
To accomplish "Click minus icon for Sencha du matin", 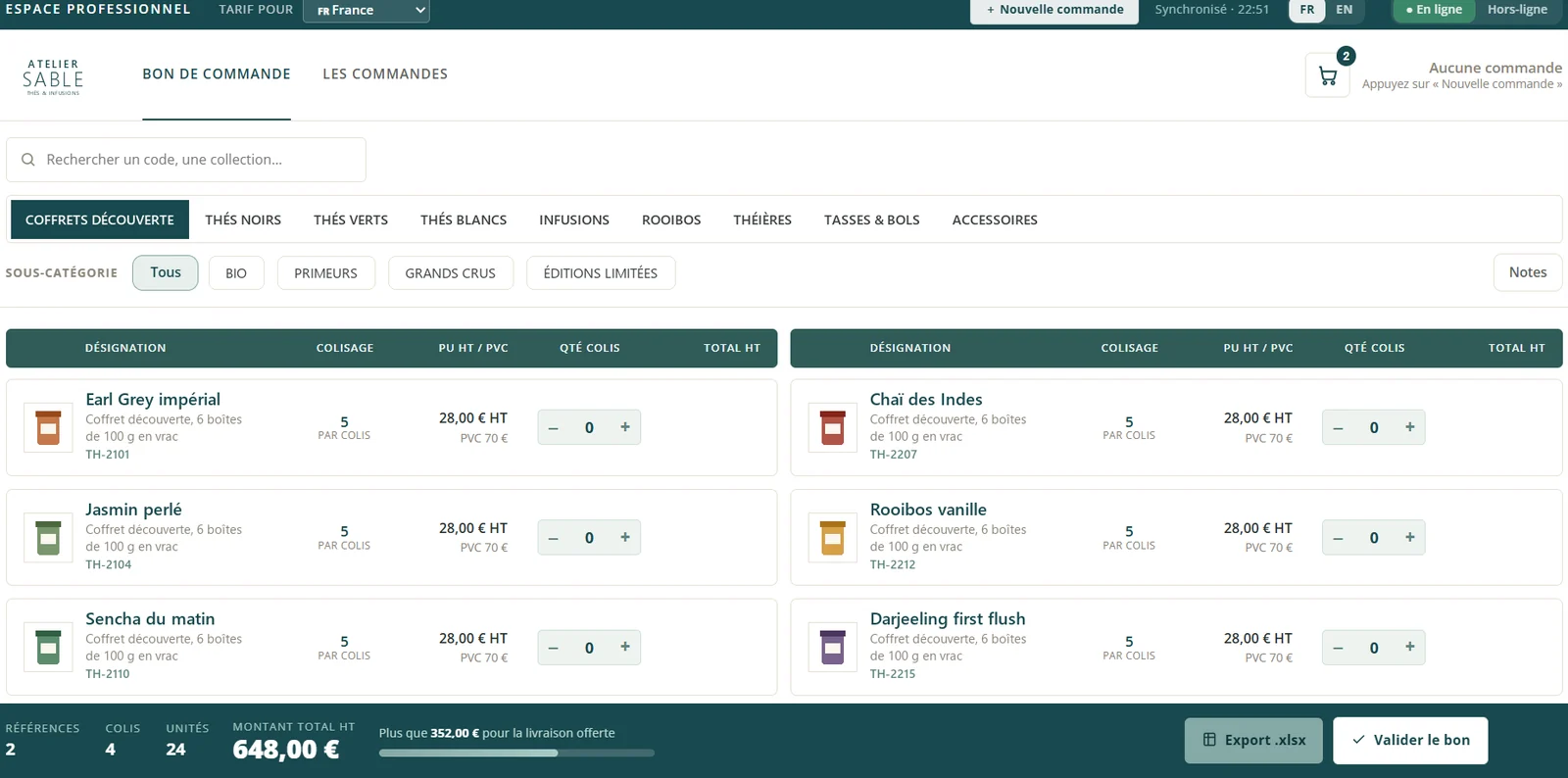I will (x=553, y=647).
